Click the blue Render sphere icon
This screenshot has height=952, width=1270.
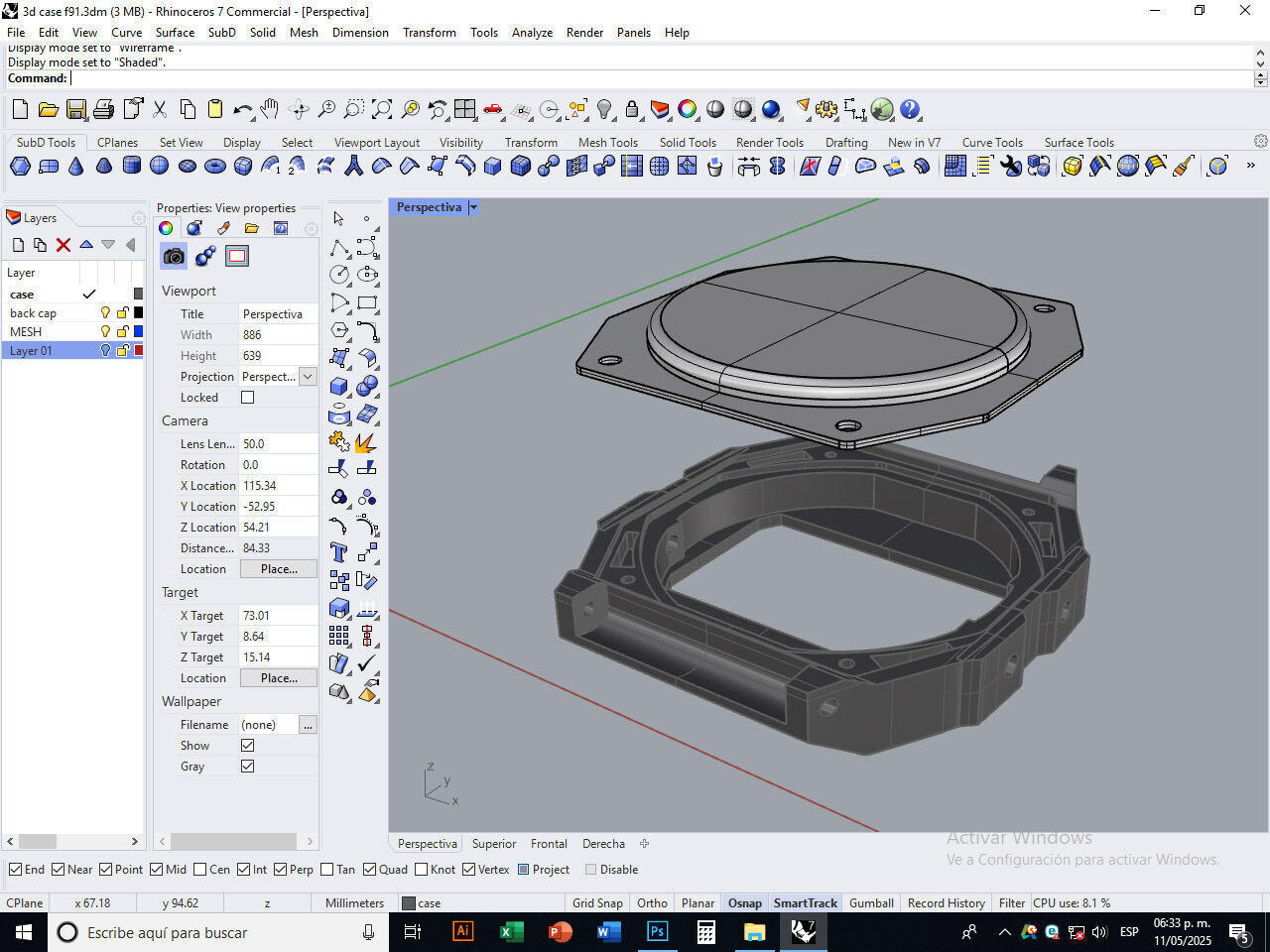(x=771, y=109)
